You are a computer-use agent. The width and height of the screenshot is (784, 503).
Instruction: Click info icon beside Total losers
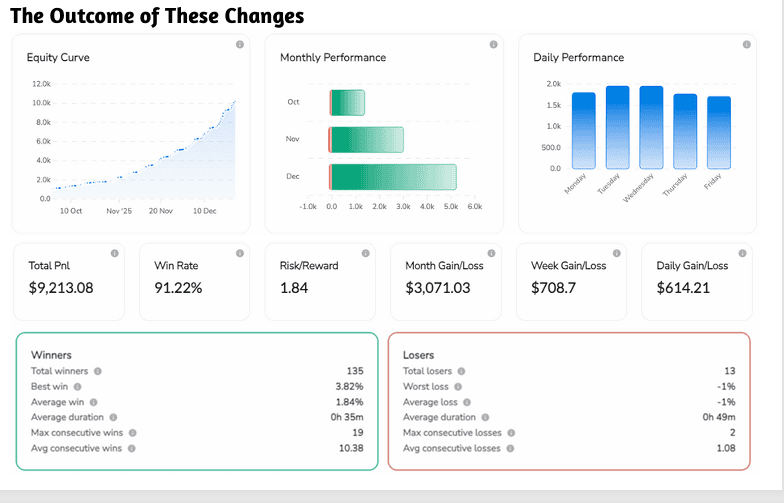462,371
